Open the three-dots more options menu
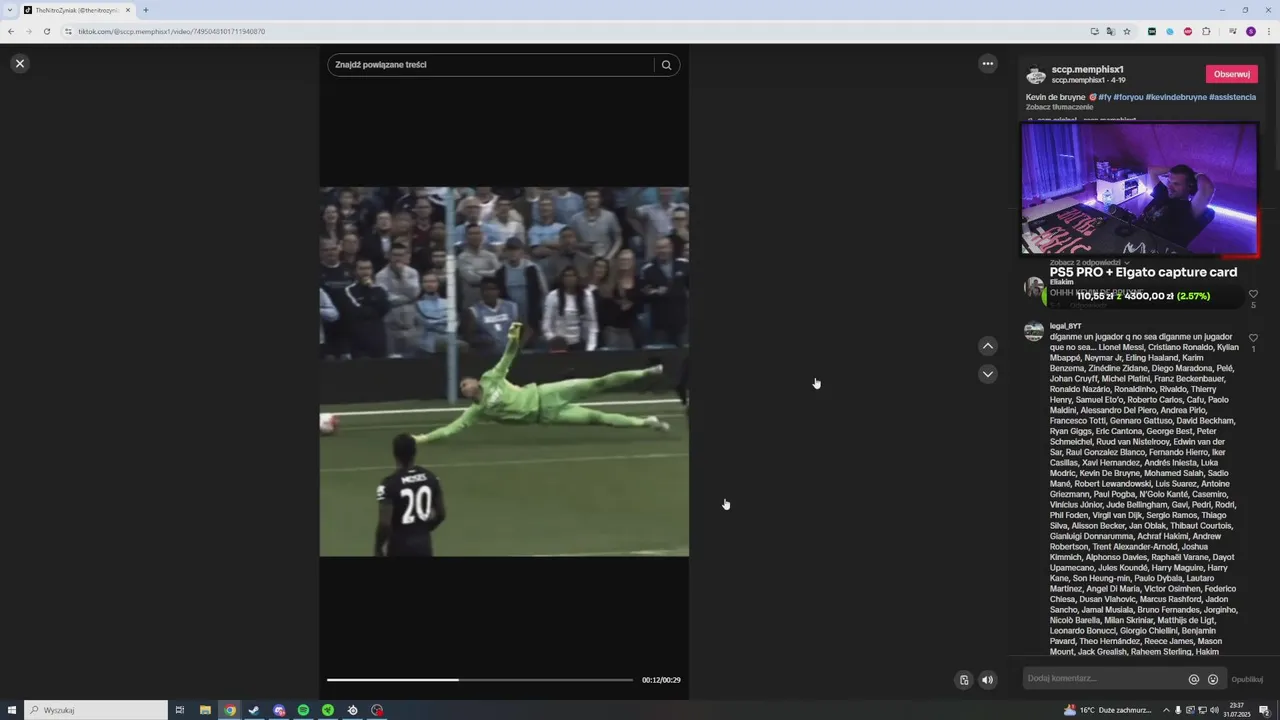Screen dimensions: 1280x720 tap(988, 64)
